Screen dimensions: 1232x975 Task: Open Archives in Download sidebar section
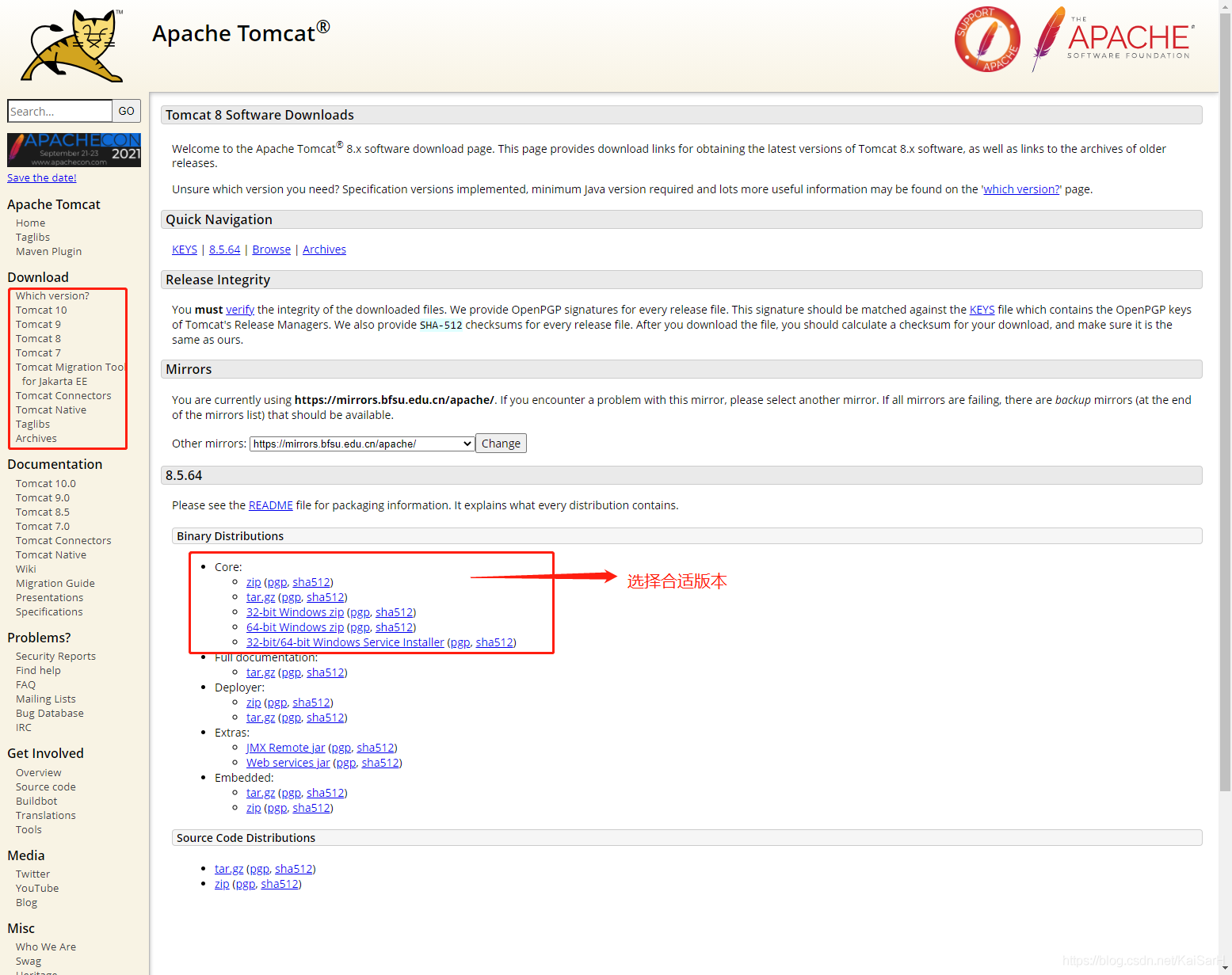coord(36,438)
